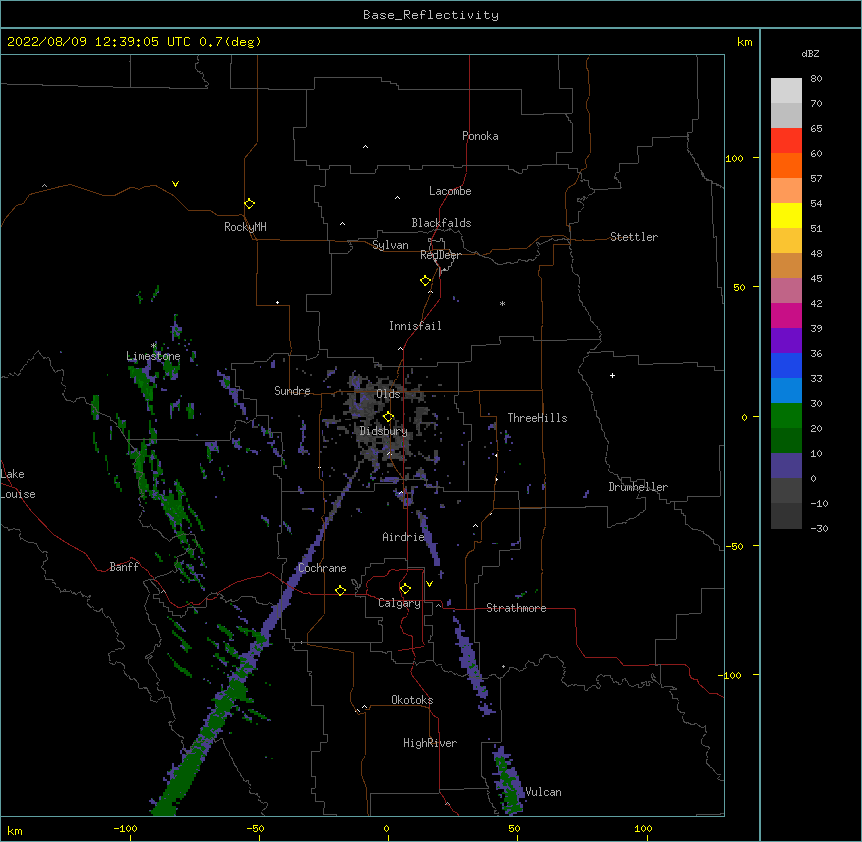The width and height of the screenshot is (862, 842).
Task: Click the Stettler city label
Action: (x=634, y=237)
